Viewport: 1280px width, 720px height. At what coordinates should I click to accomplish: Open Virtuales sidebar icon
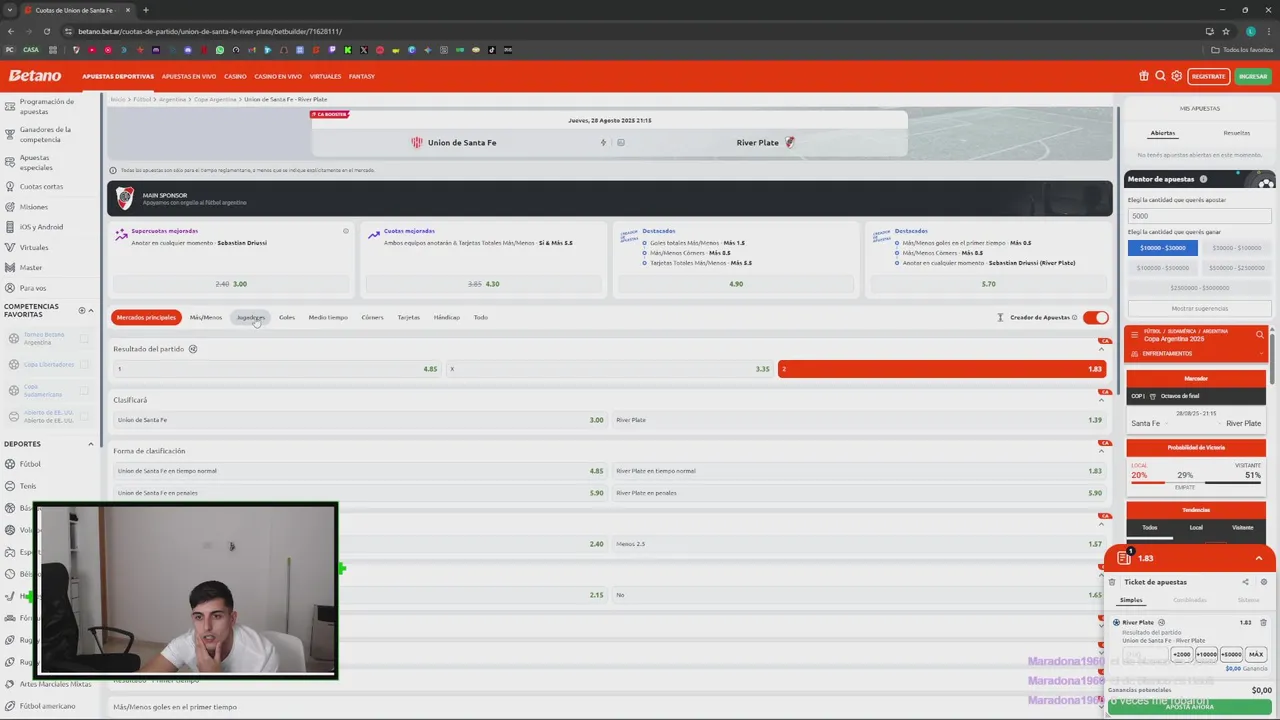coord(11,247)
